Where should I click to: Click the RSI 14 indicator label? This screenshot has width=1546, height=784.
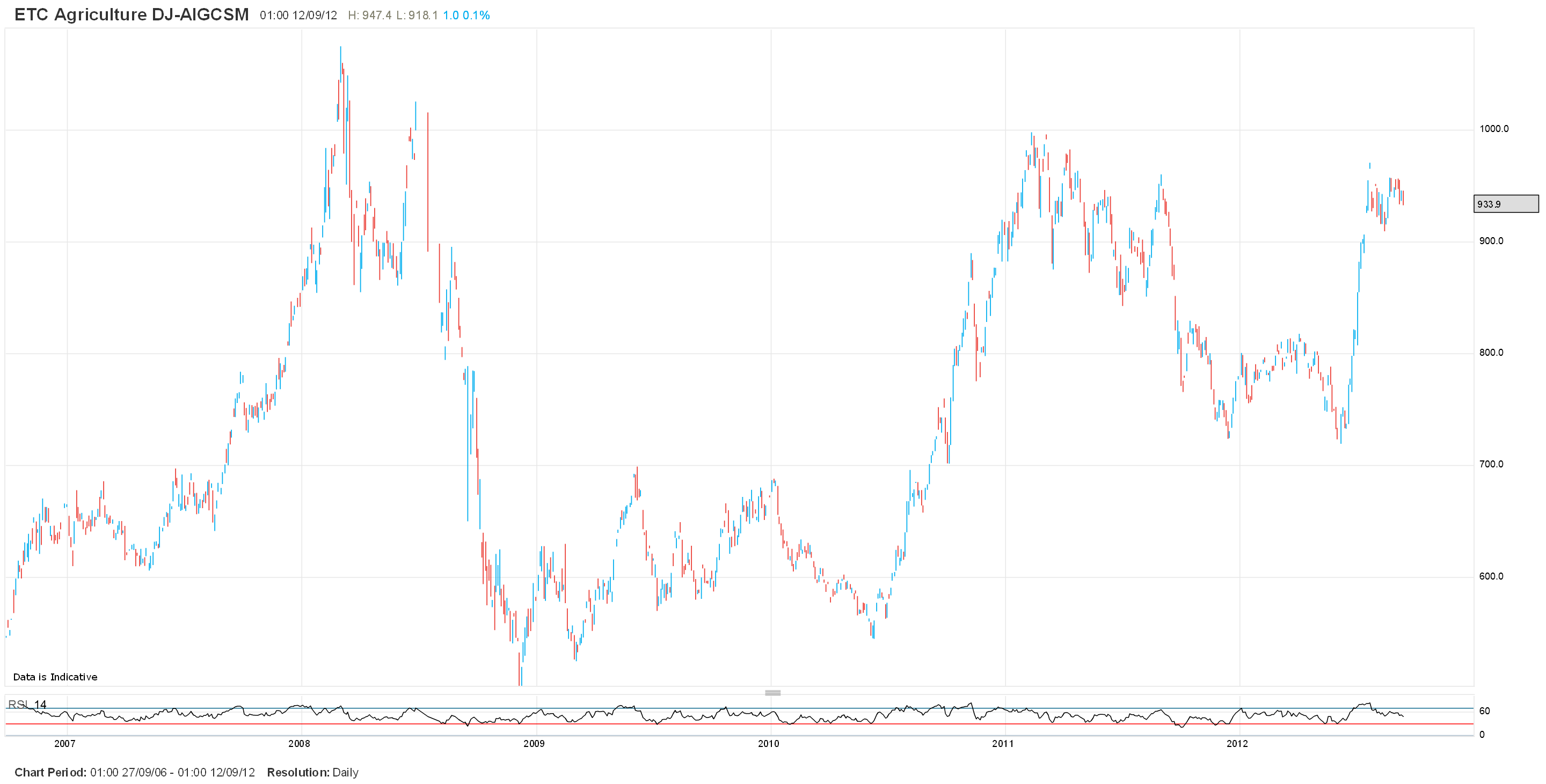[x=27, y=704]
